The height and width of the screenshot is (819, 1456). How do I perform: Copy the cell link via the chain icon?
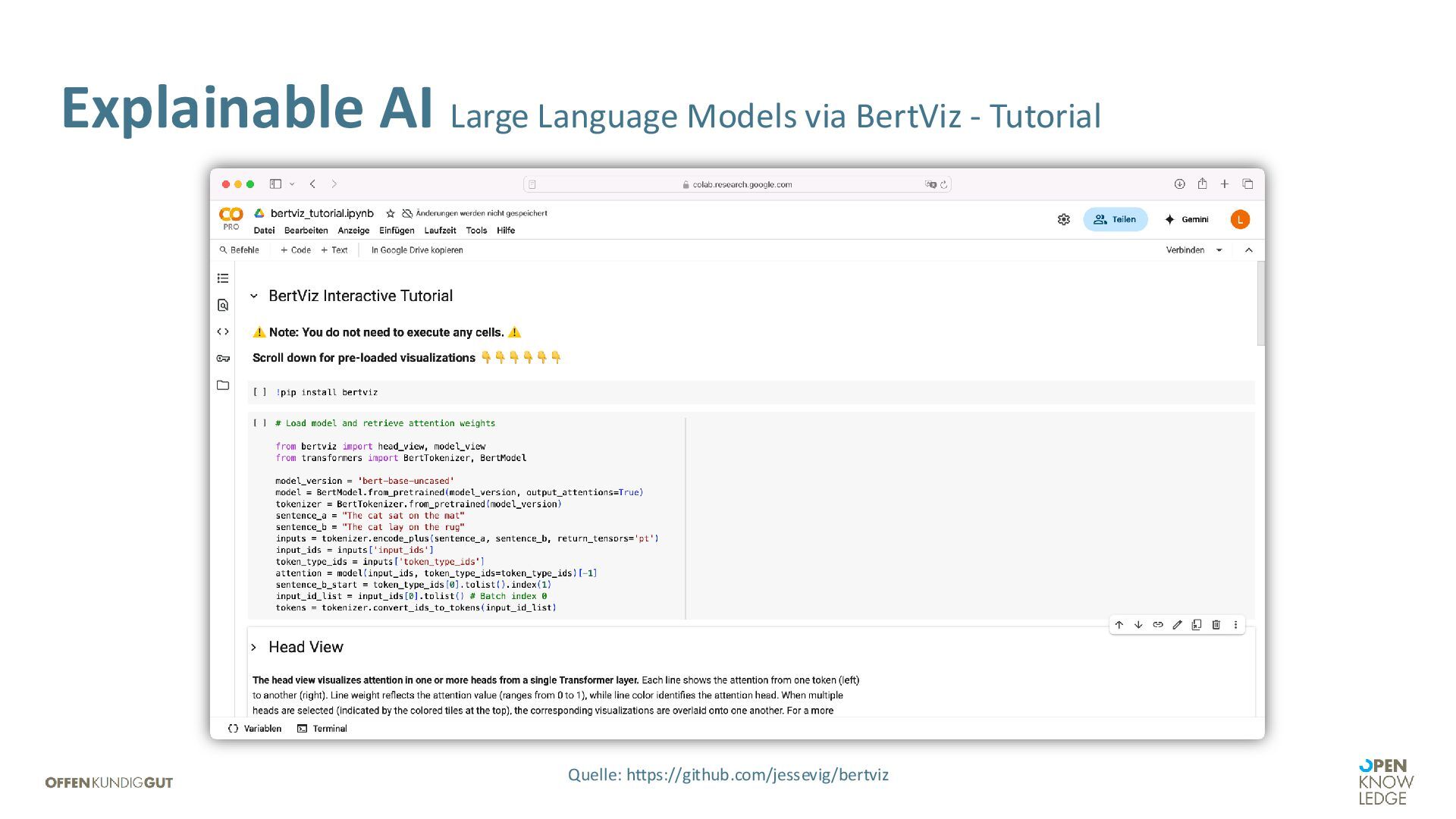click(x=1158, y=625)
